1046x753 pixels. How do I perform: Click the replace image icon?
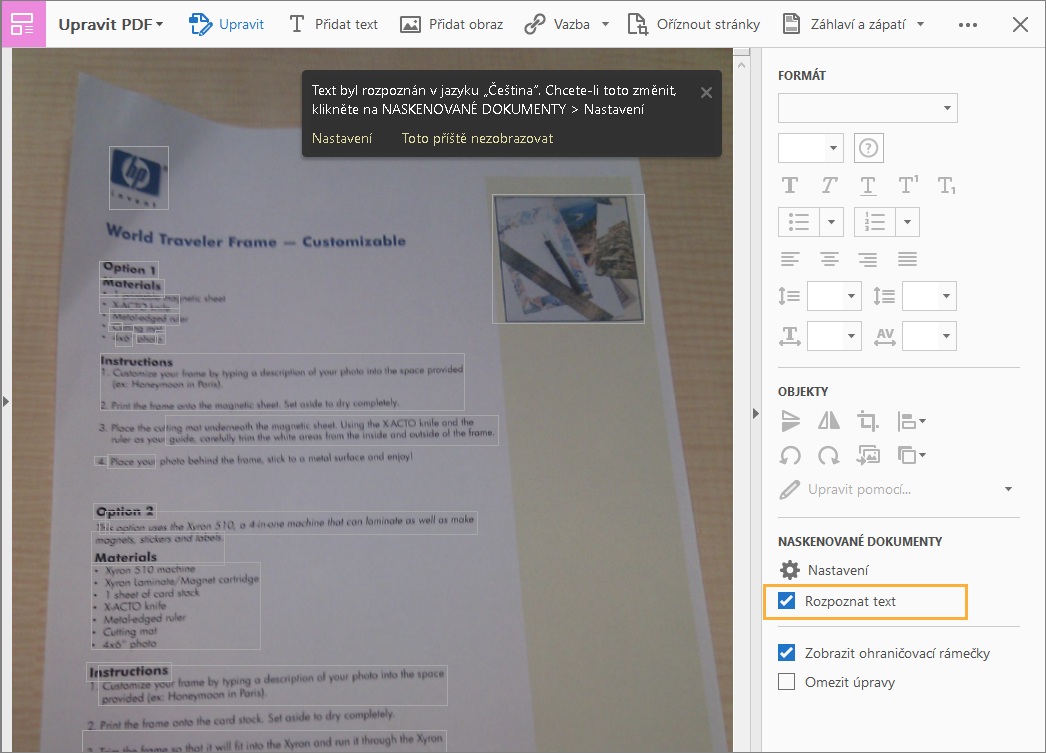click(x=869, y=456)
